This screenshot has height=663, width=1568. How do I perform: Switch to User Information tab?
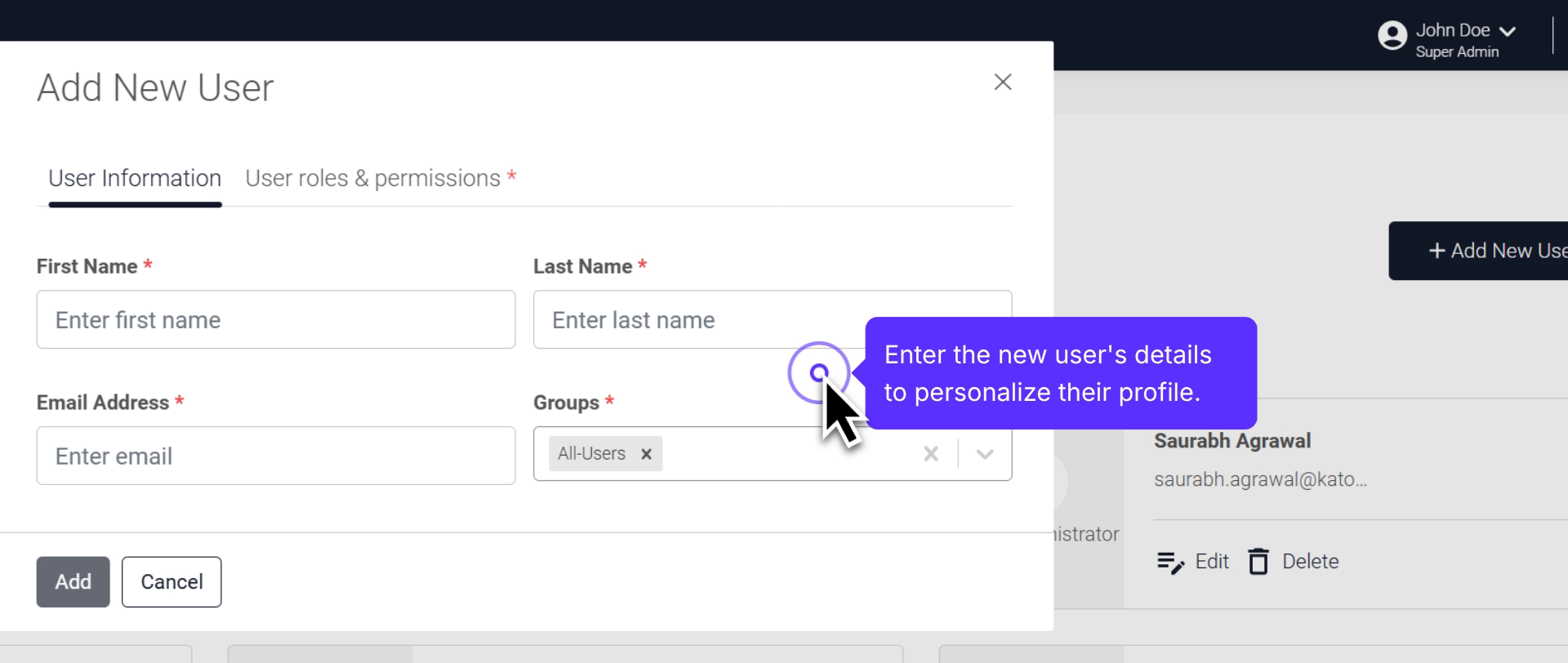click(x=135, y=179)
